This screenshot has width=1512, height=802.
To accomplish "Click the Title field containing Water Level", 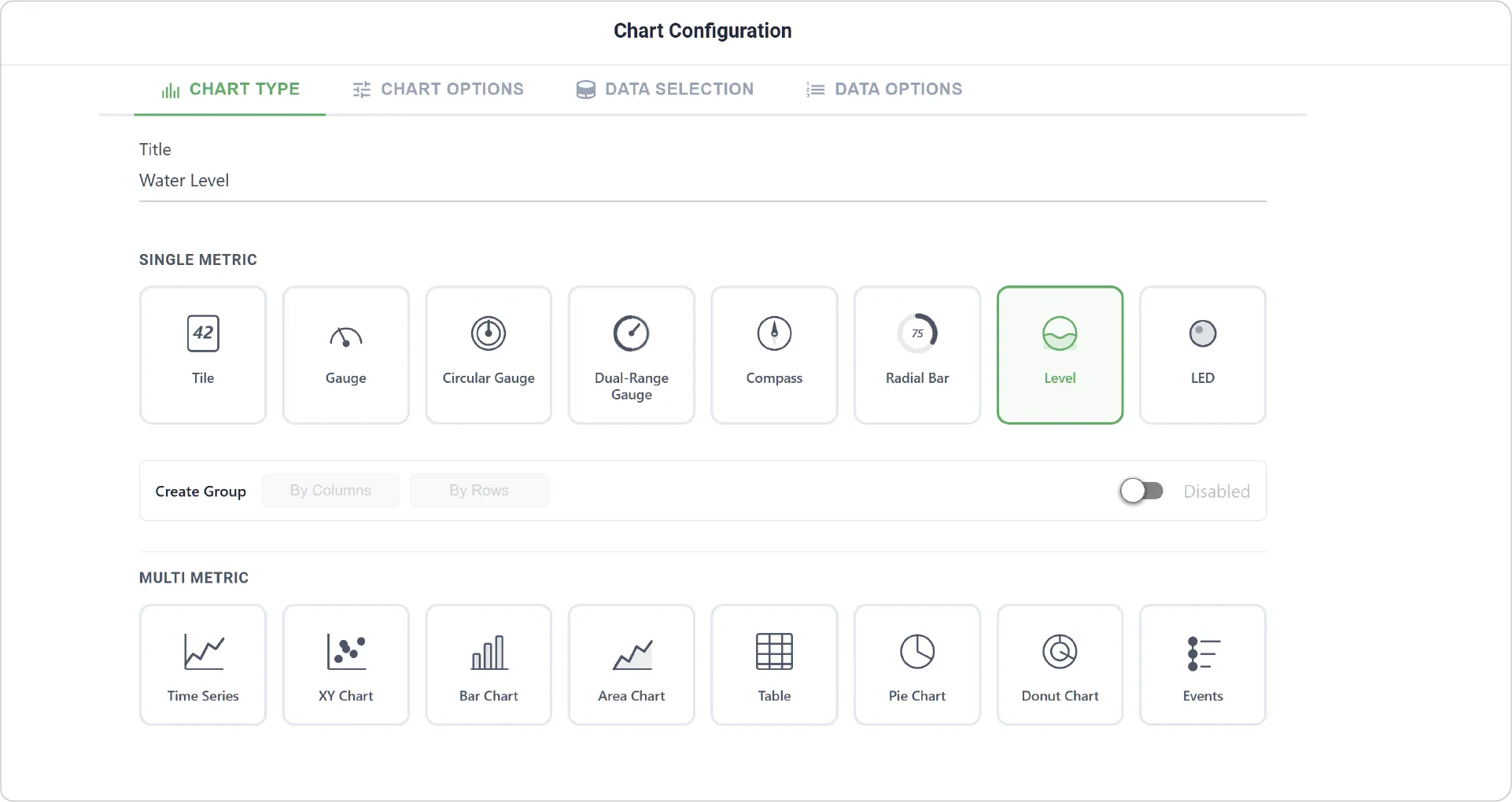I will click(x=703, y=181).
